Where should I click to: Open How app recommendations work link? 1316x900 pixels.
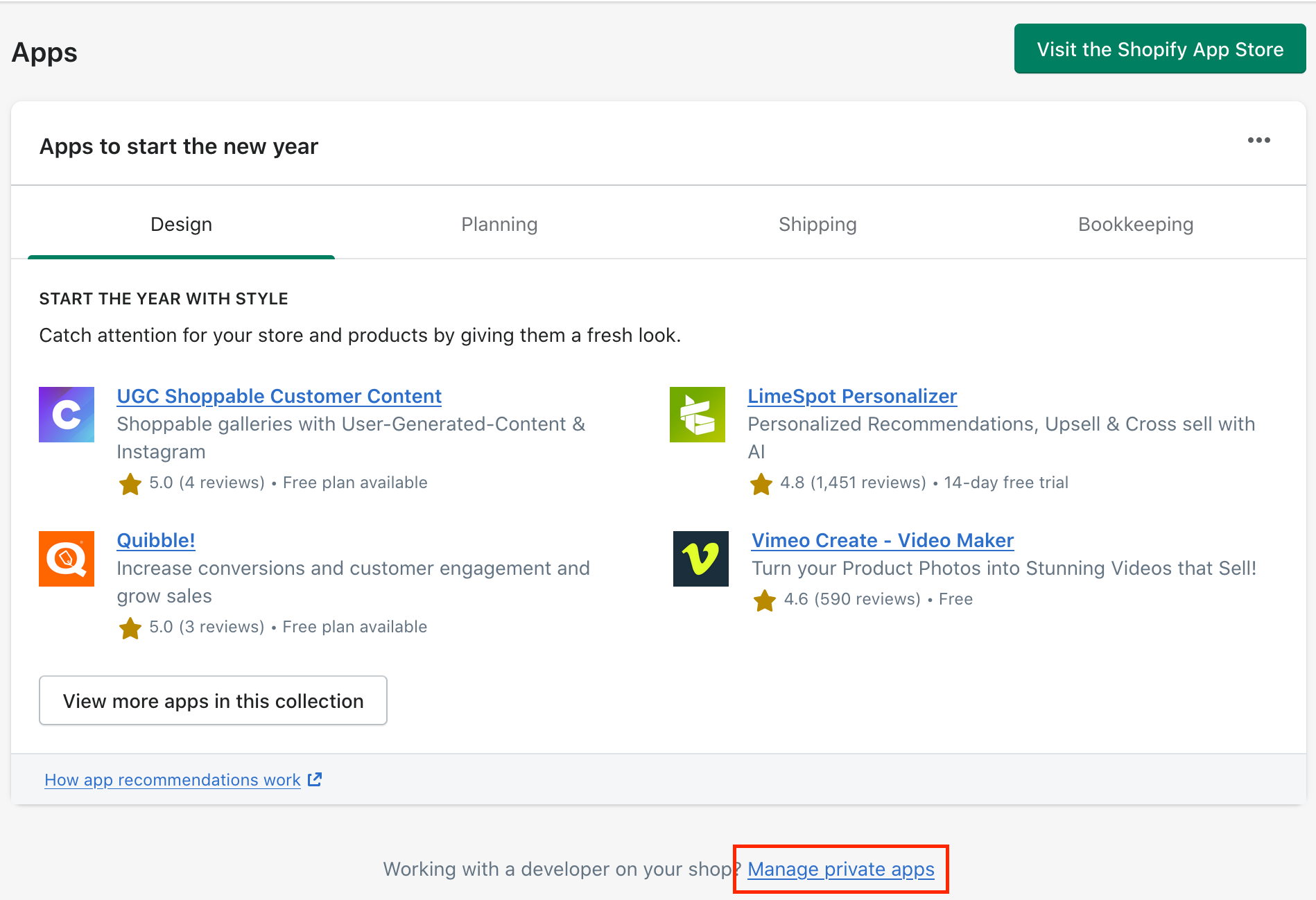pos(173,780)
